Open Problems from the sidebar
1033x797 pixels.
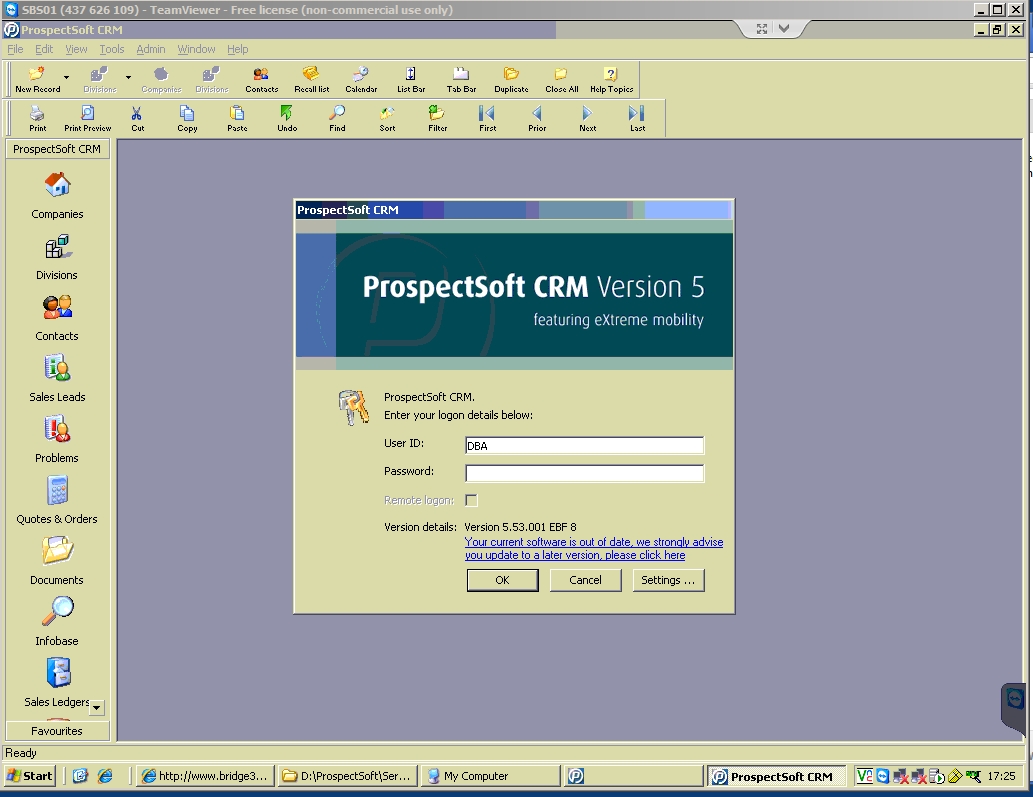(x=57, y=439)
